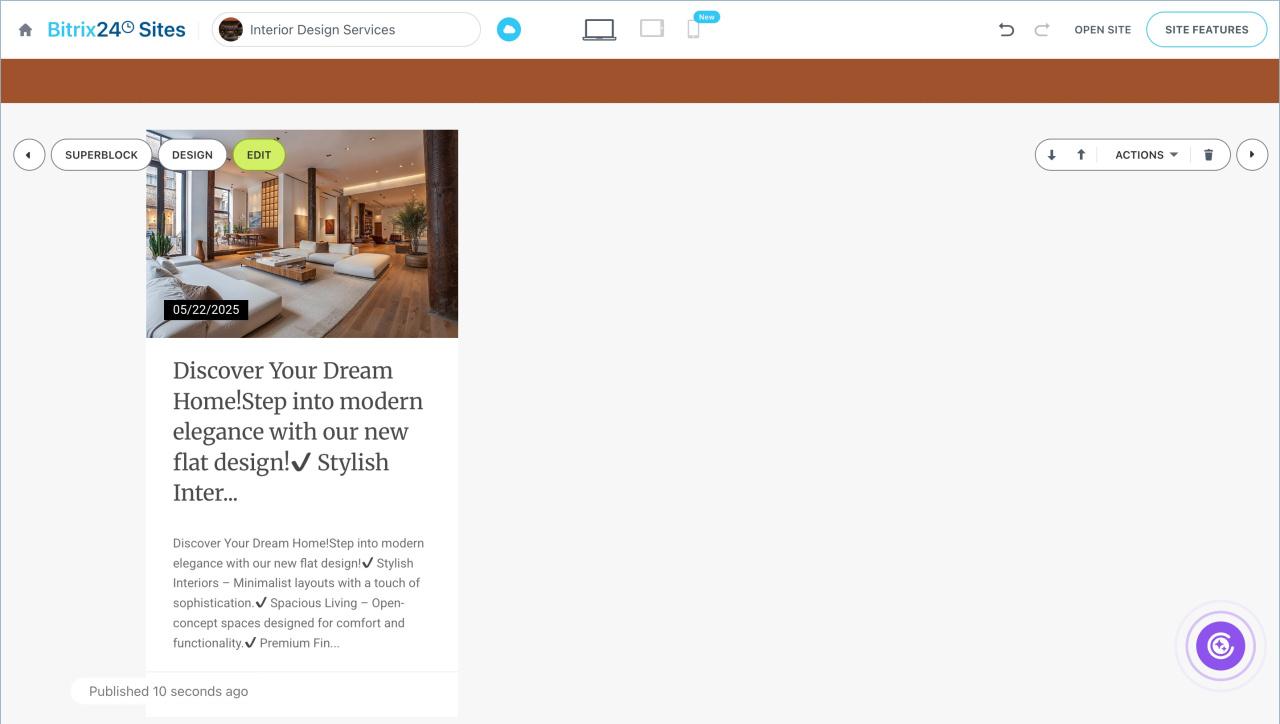Go to the home icon
Screen dimensions: 1280x724
pos(26,30)
